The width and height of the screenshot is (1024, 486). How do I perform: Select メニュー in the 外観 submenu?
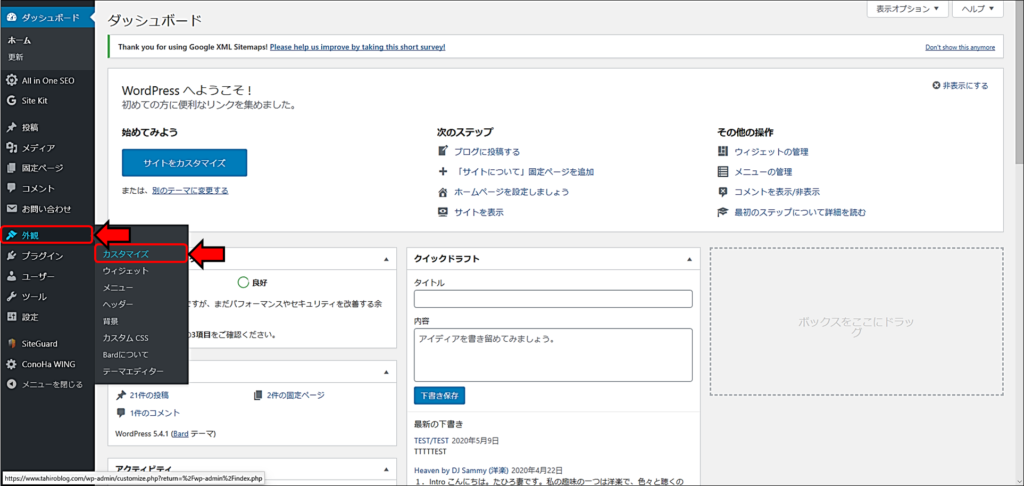[x=118, y=287]
